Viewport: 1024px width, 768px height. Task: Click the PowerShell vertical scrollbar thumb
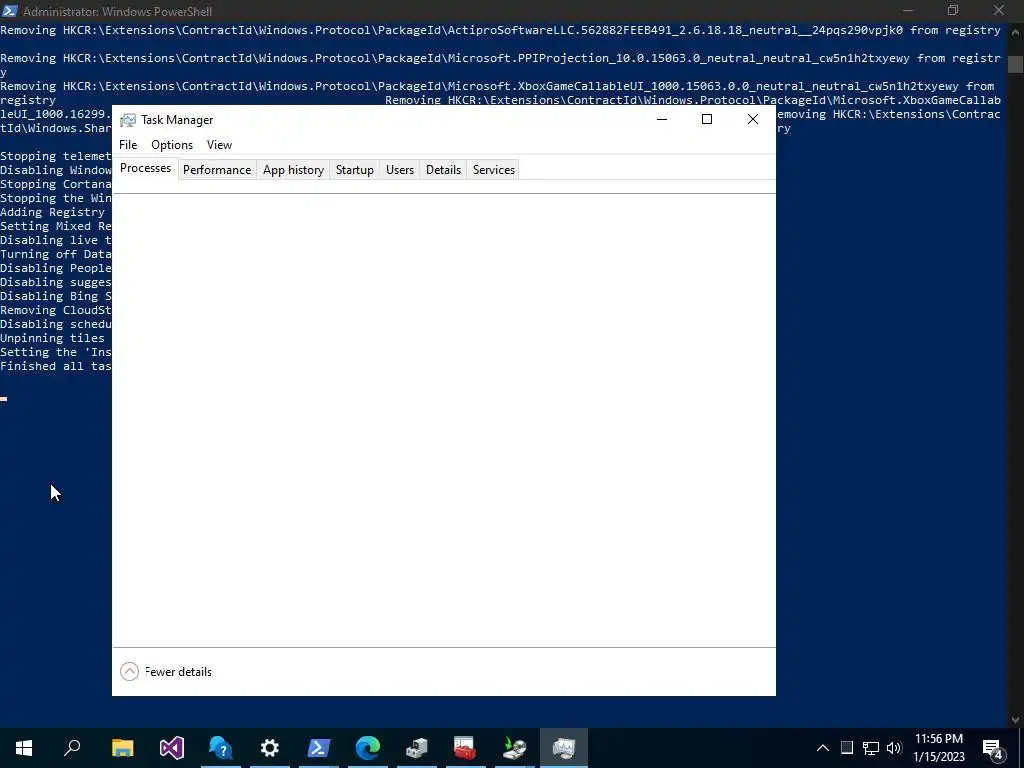point(1015,65)
